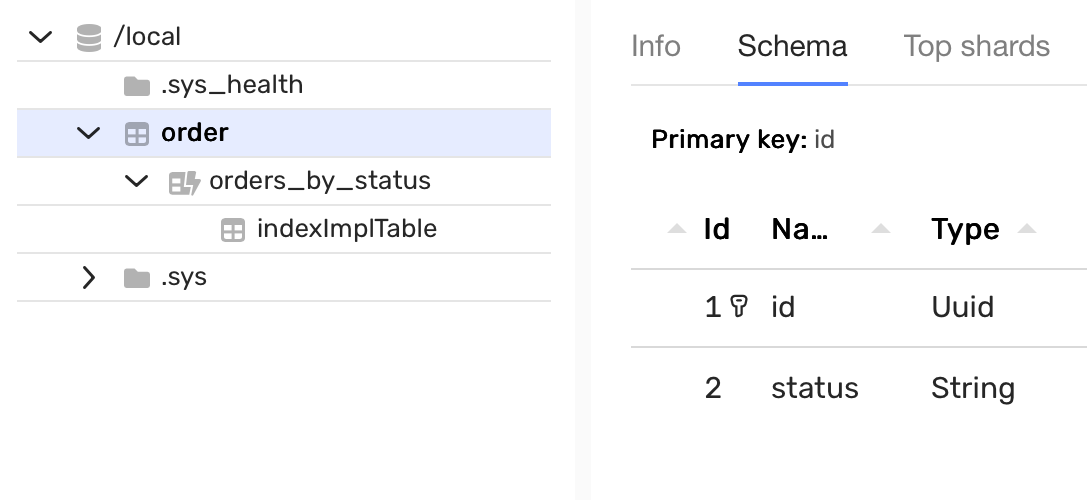Collapse the orders_by_status index node
1087x500 pixels.
pos(136,181)
